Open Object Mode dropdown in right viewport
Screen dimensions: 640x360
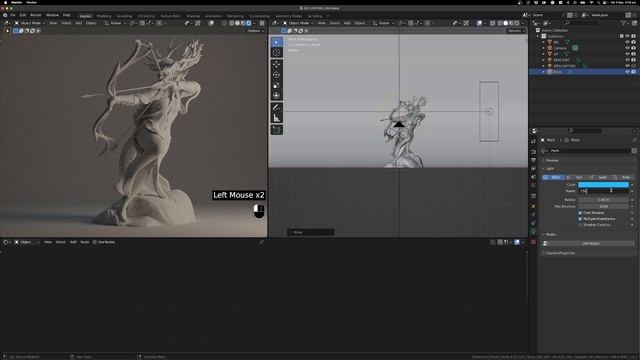298,23
